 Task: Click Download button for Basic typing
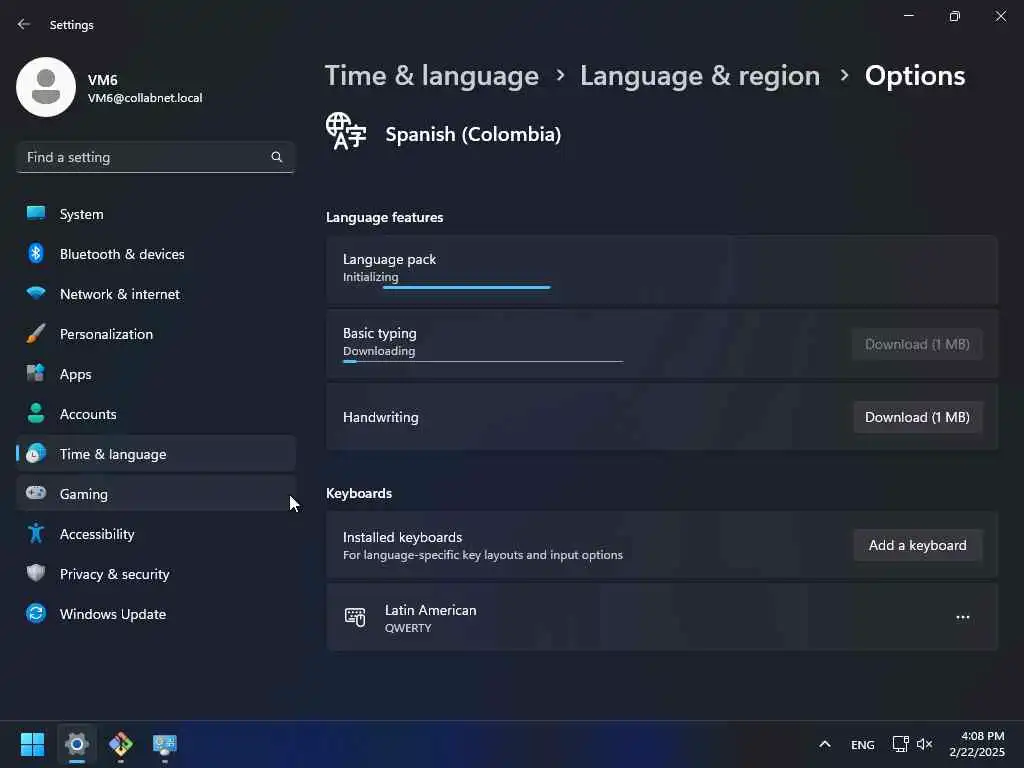point(918,344)
